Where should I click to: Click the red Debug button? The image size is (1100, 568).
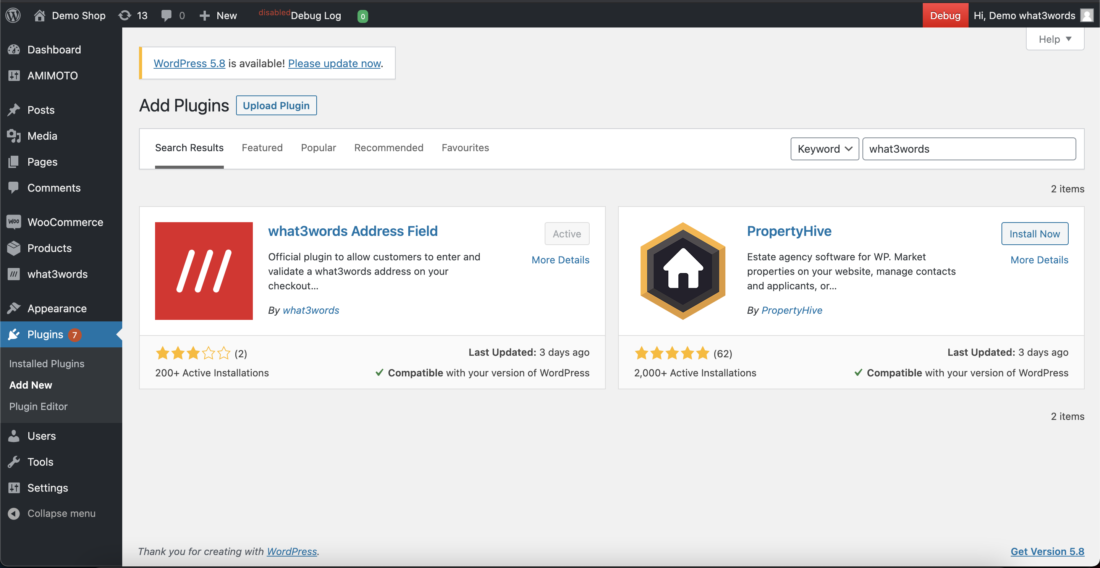945,15
